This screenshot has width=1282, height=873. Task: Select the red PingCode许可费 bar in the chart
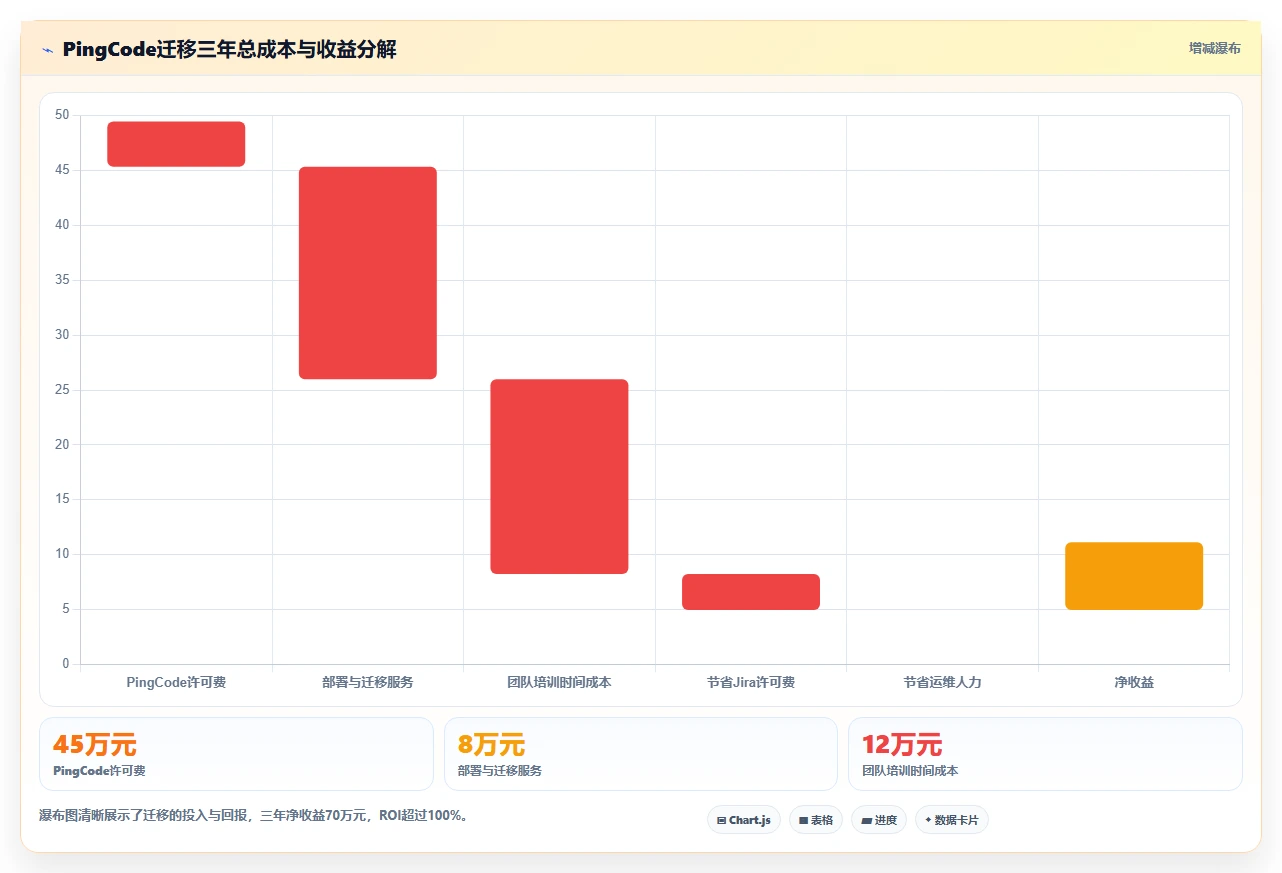[x=176, y=144]
